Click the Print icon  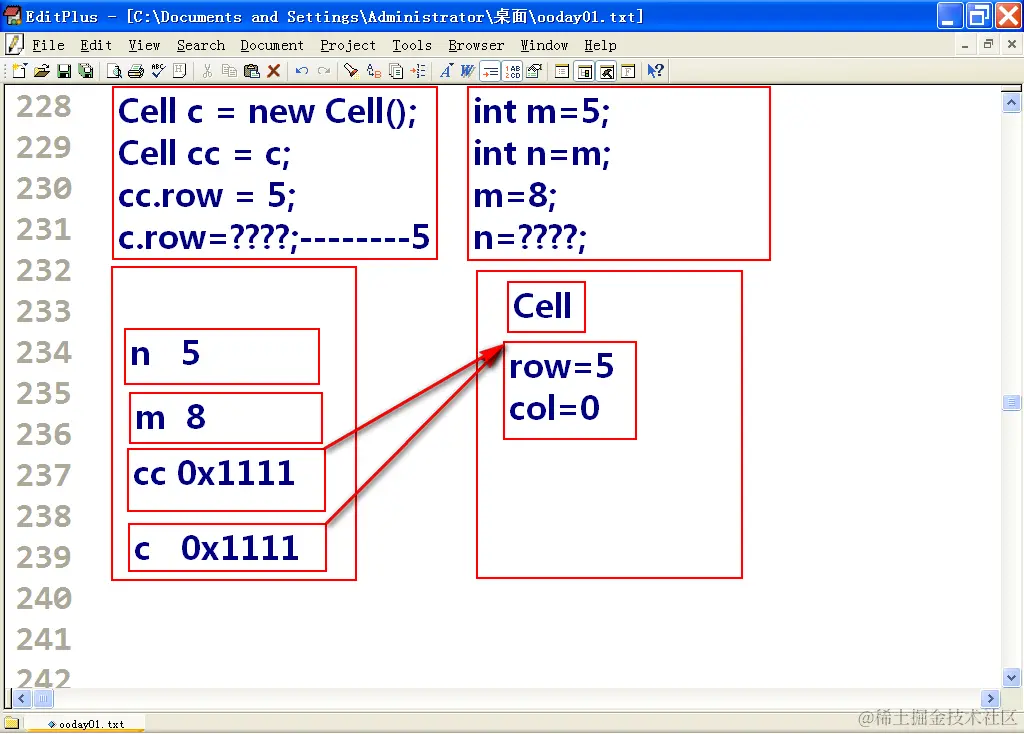click(136, 71)
